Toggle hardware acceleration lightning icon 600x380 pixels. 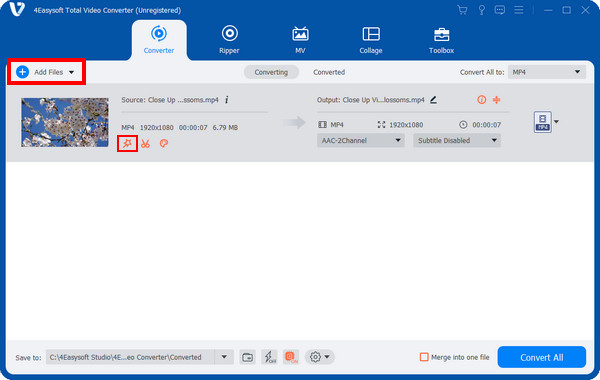click(x=269, y=357)
